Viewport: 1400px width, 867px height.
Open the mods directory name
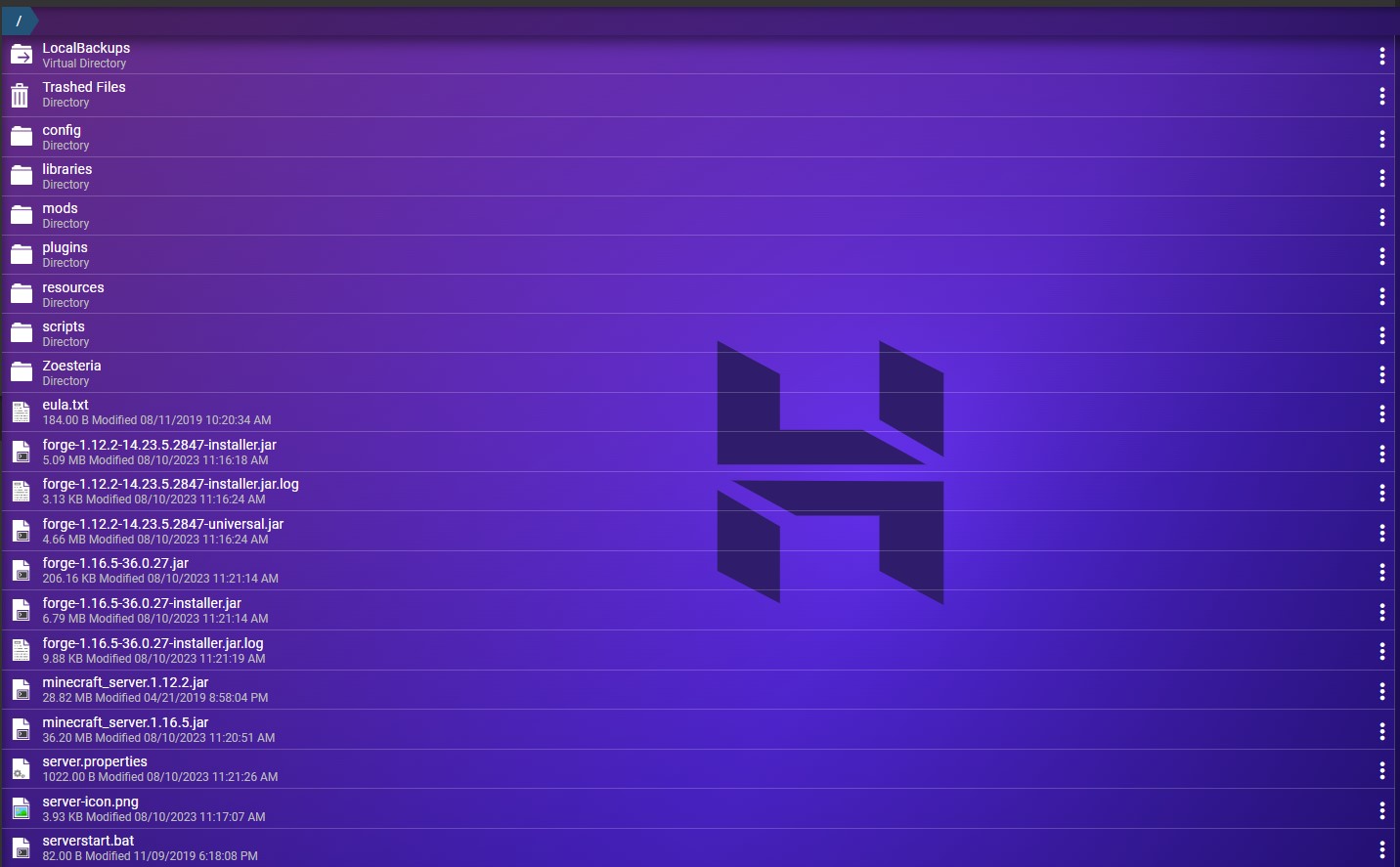(60, 208)
